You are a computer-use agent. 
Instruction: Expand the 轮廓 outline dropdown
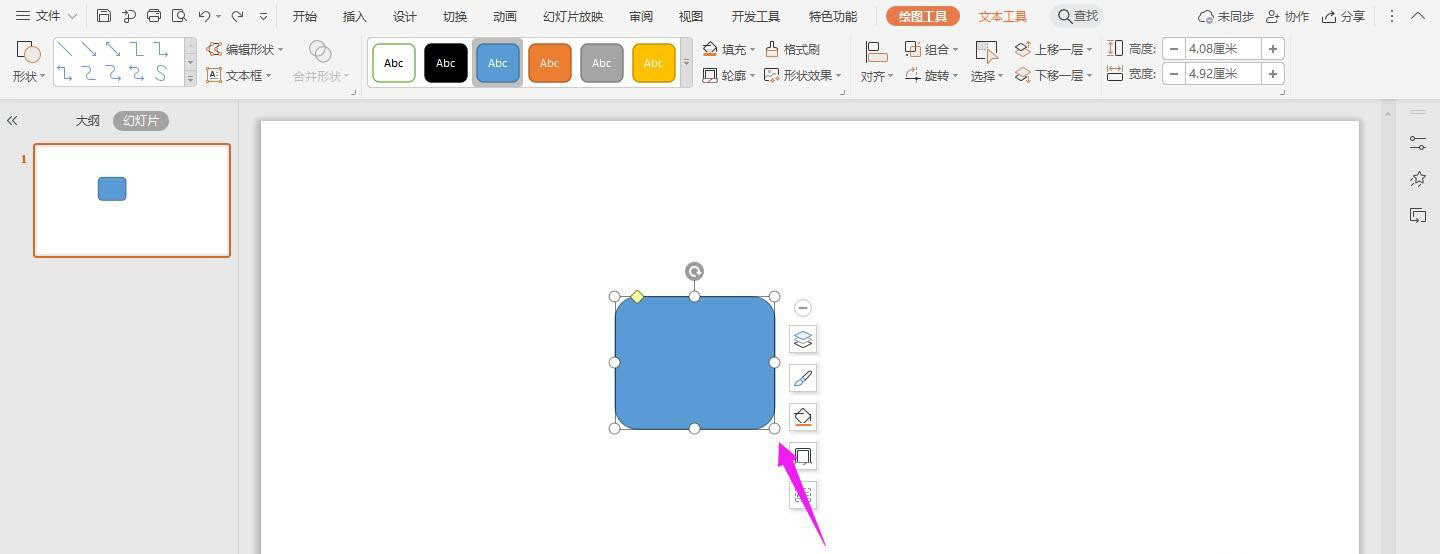click(752, 75)
